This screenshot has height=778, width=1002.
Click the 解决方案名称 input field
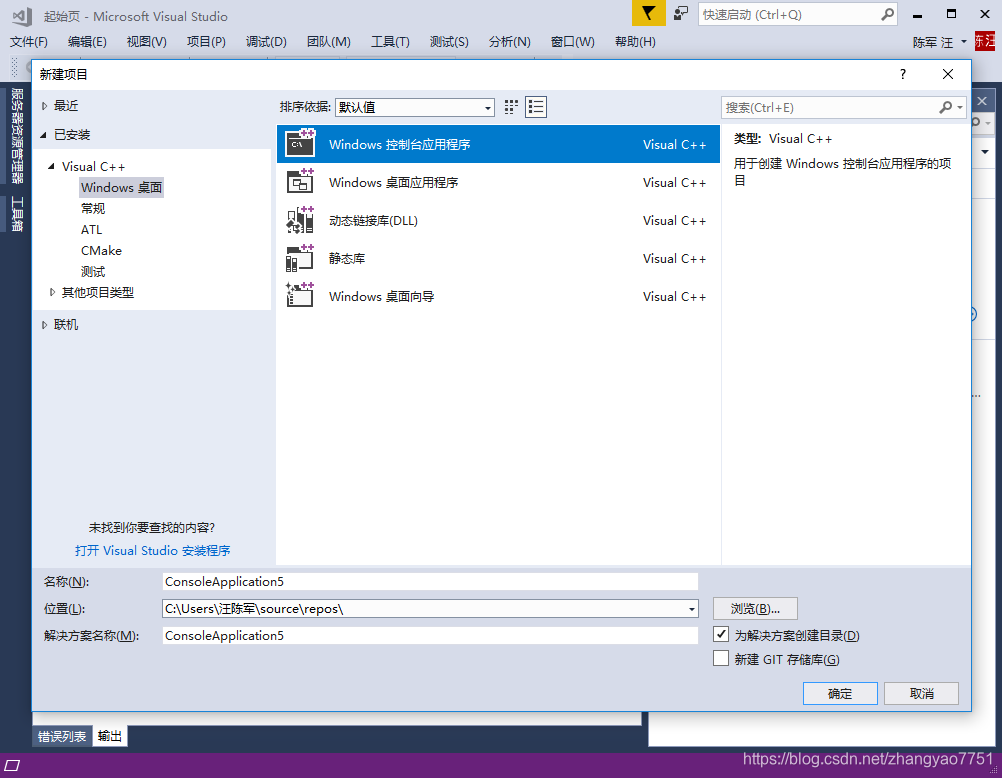[x=430, y=635]
